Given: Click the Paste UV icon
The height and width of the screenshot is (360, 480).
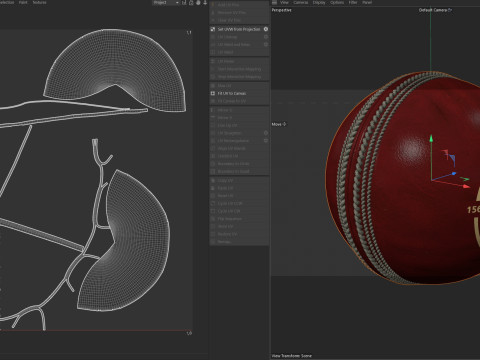Looking at the screenshot, I should click(x=213, y=188).
